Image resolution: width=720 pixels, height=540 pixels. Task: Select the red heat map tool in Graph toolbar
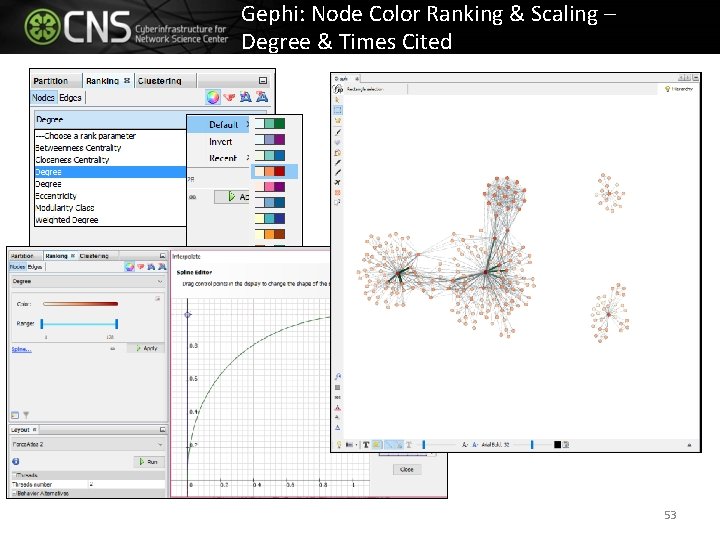(338, 192)
